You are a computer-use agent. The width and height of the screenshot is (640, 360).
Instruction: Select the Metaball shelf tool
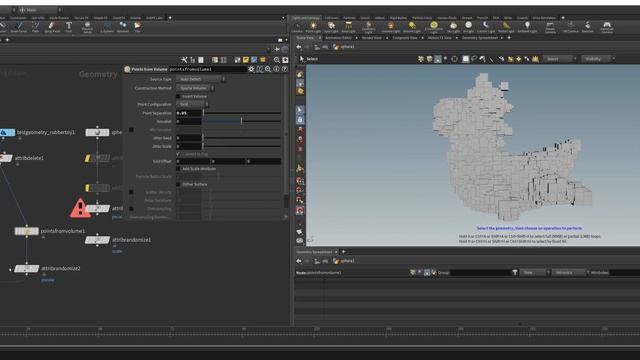click(x=122, y=27)
